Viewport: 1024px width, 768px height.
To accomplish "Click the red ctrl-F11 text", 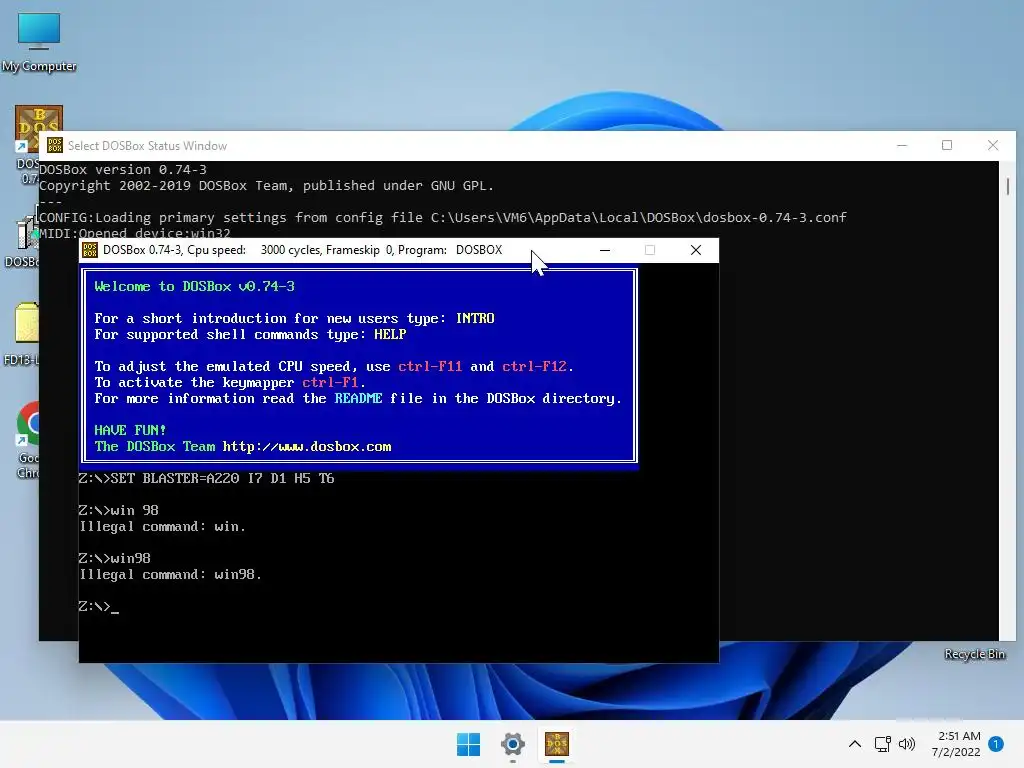I will [x=430, y=366].
